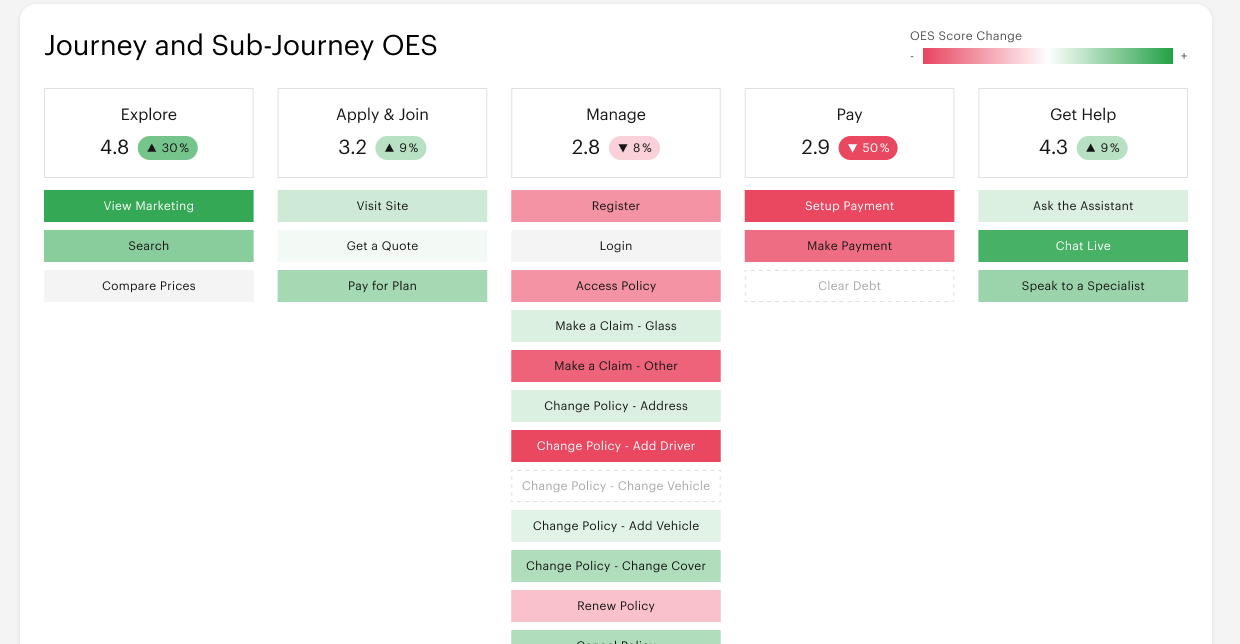The width and height of the screenshot is (1240, 644).
Task: Select the Access Policy sub-journey
Action: coord(616,286)
